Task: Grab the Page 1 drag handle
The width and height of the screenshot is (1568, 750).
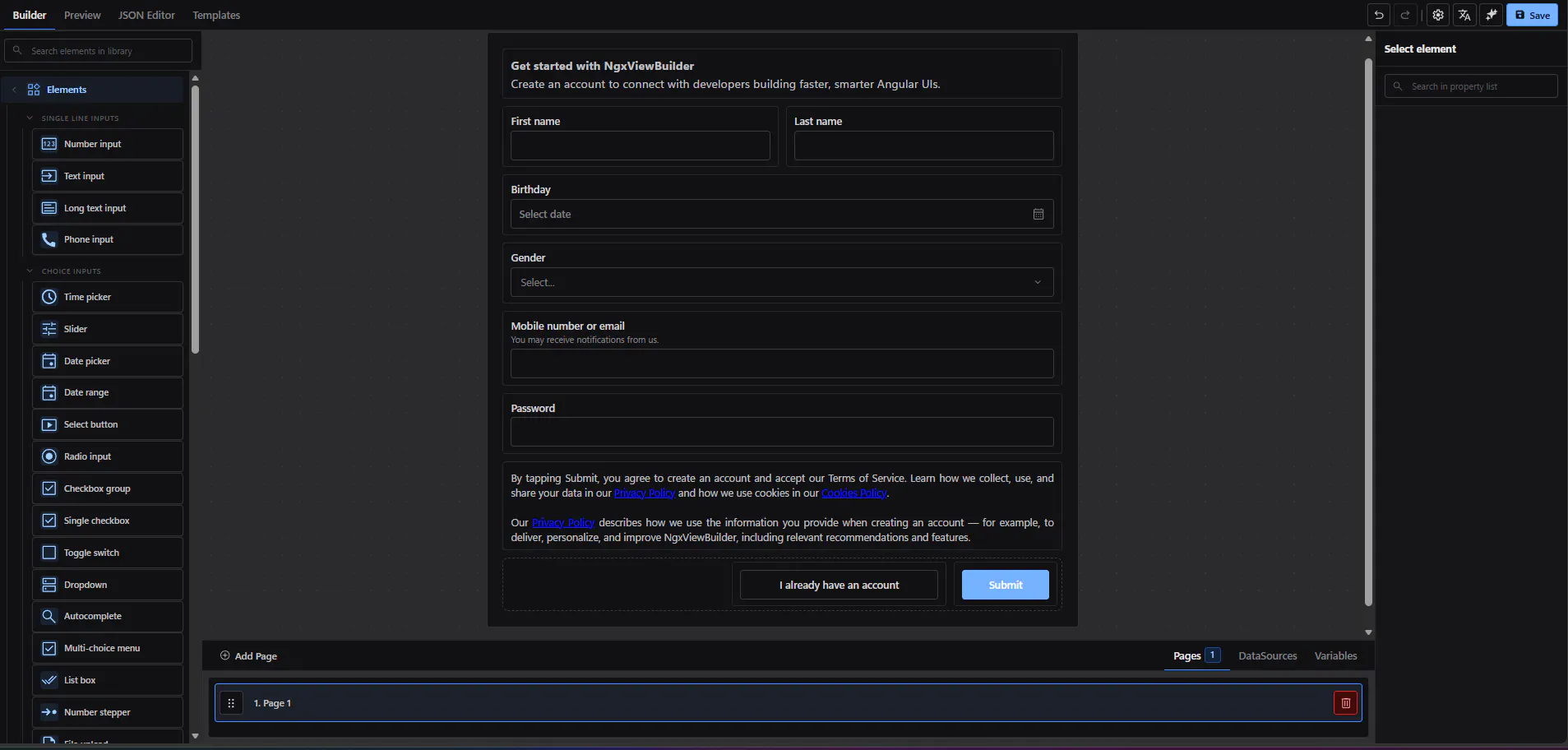Action: tap(231, 703)
